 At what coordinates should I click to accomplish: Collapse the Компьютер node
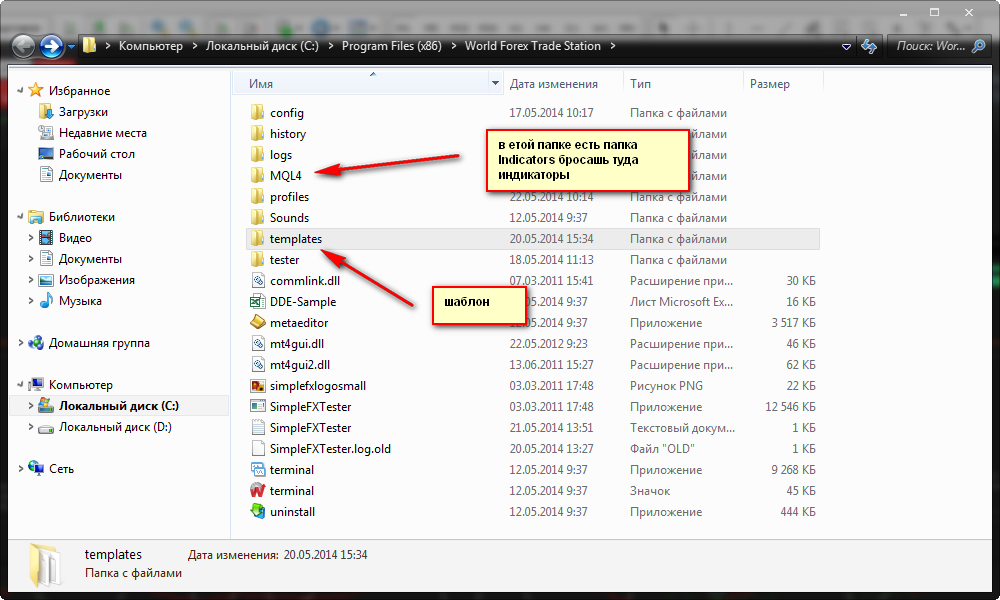[x=20, y=385]
